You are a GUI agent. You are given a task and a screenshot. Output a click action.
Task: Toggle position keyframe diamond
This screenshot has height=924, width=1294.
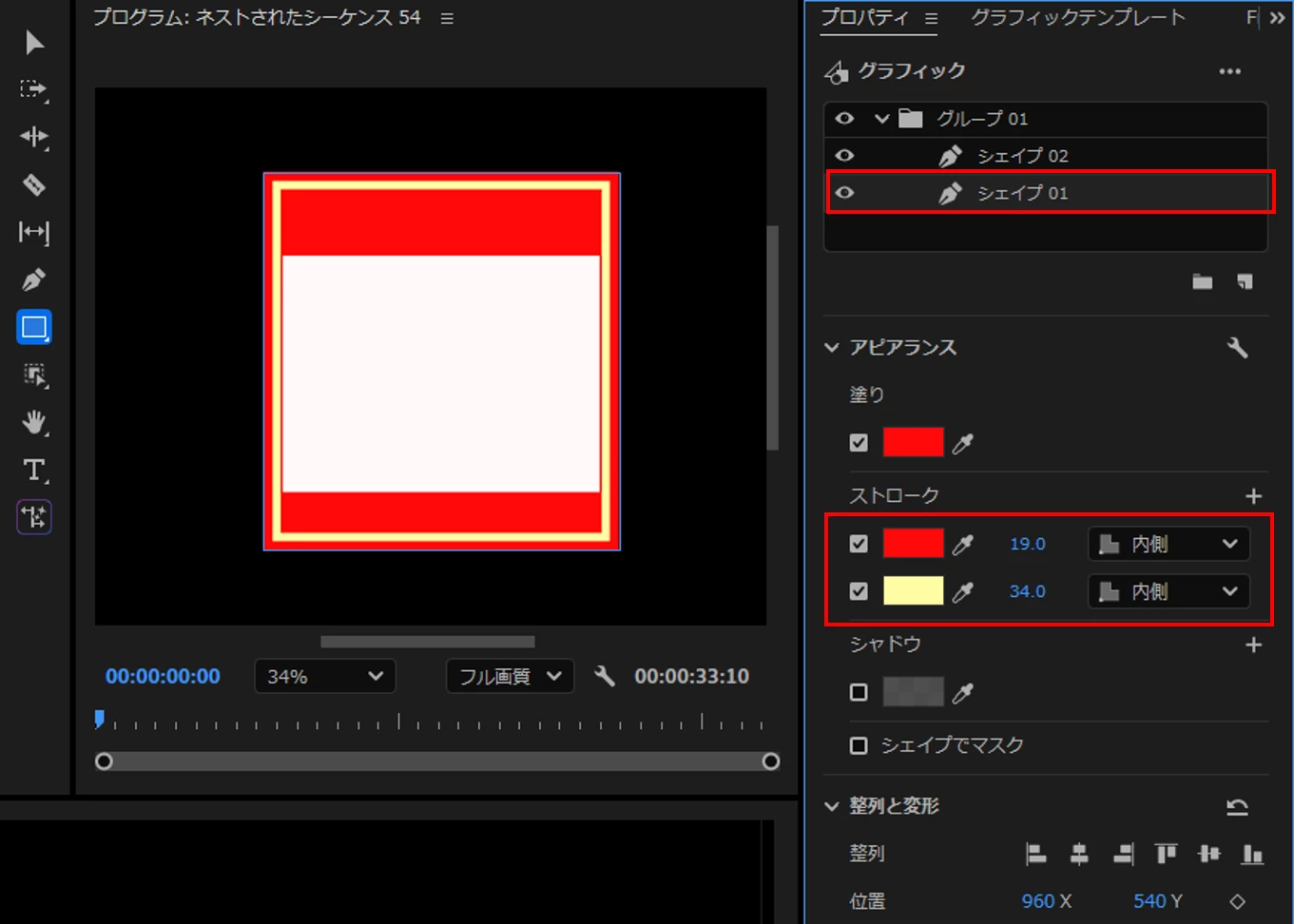coord(1237,901)
